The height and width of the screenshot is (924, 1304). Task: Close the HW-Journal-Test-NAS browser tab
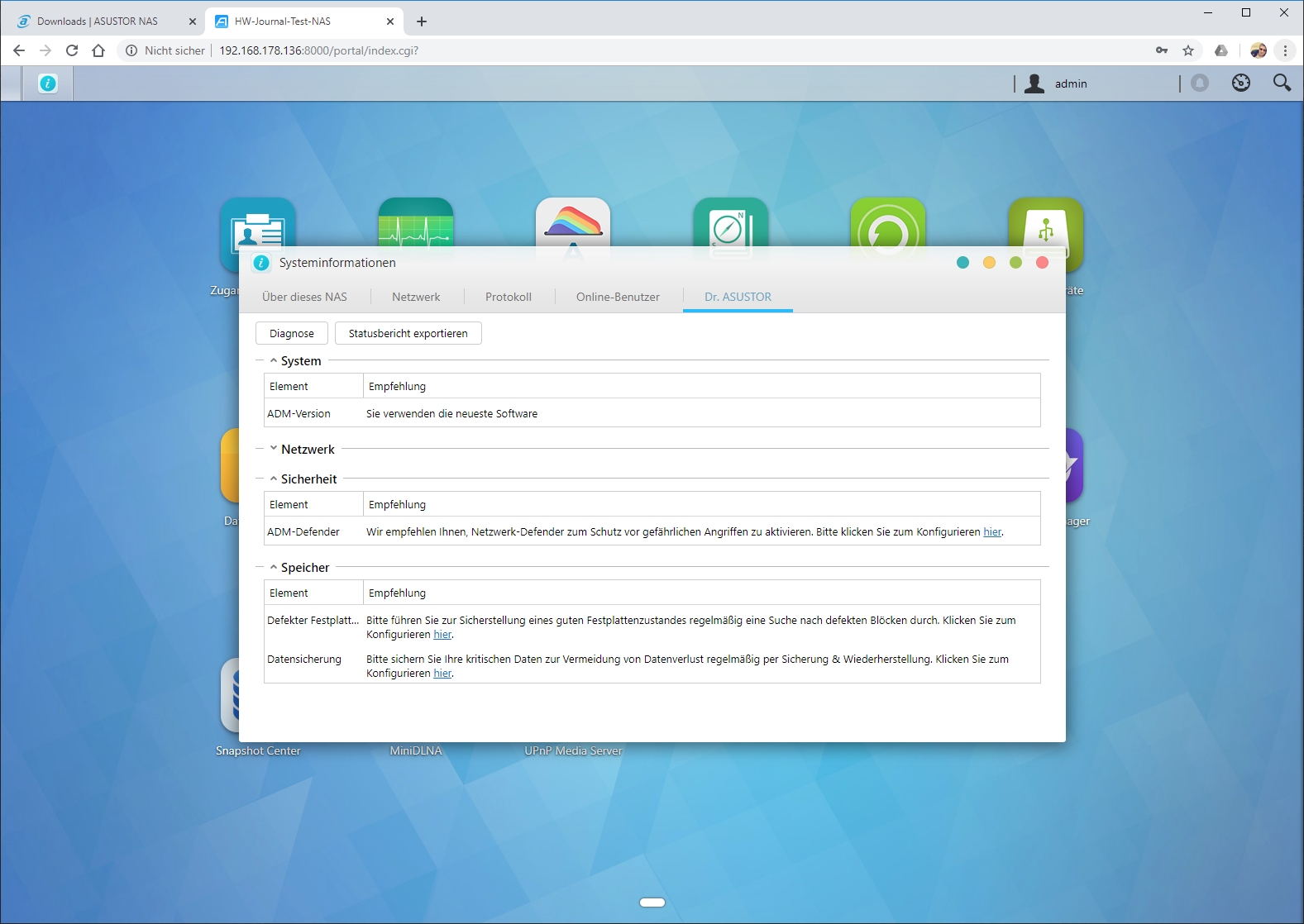(x=390, y=21)
